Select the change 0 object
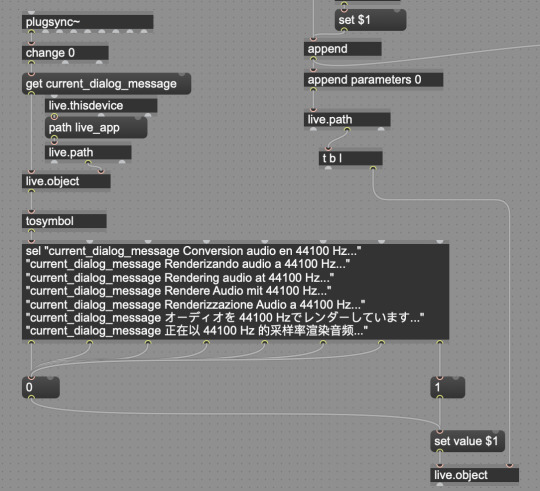Viewport: 540px width, 491px height. pyautogui.click(x=65, y=53)
